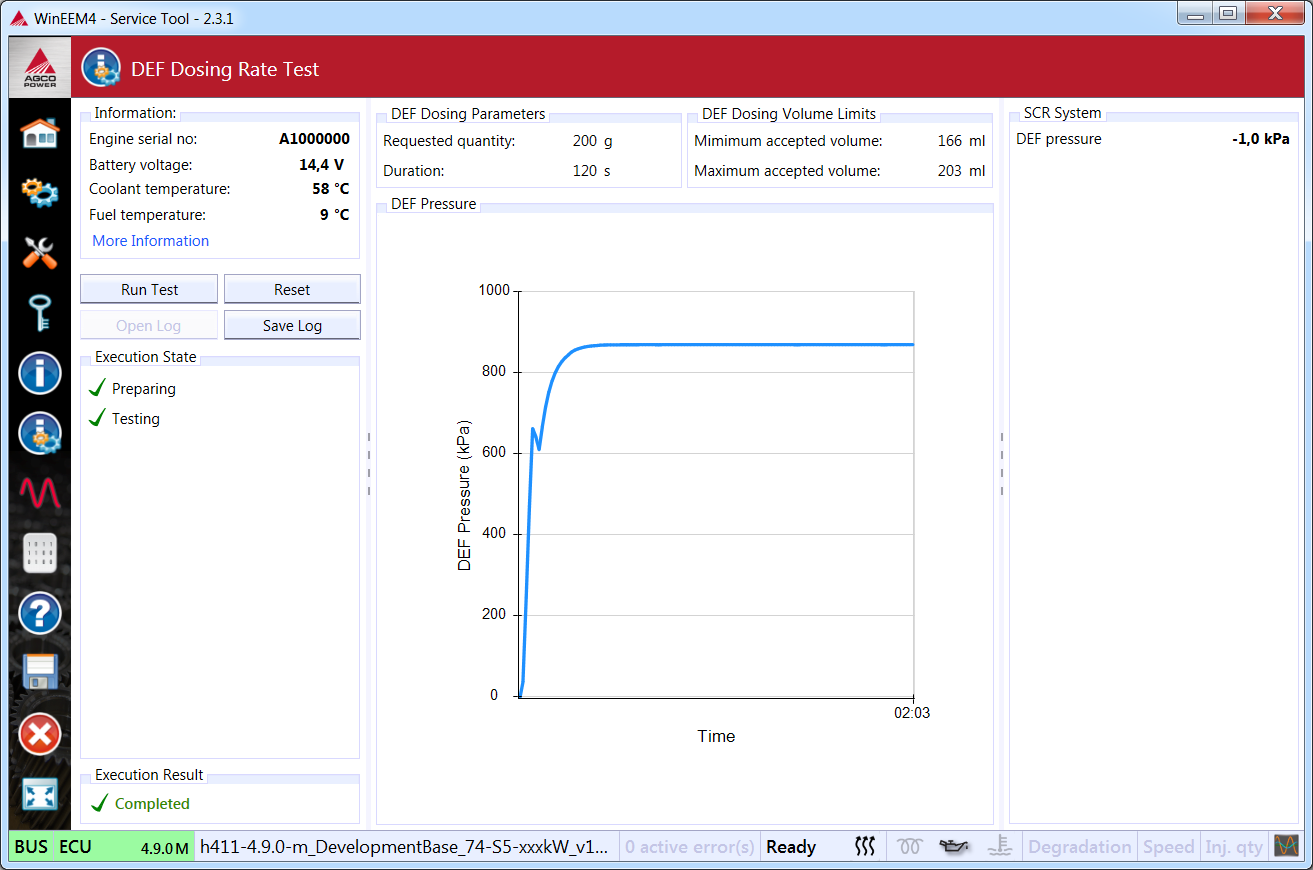Click the floppy disk save icon

(x=40, y=673)
